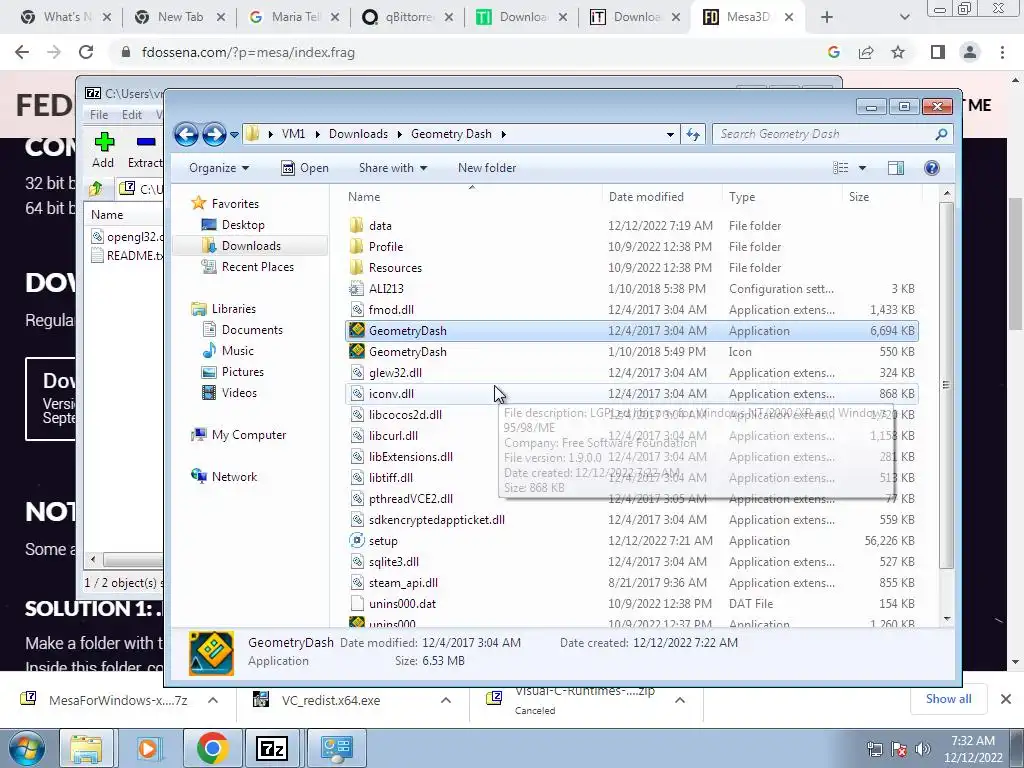
Task: Open My Computer in navigation pane
Action: (248, 435)
